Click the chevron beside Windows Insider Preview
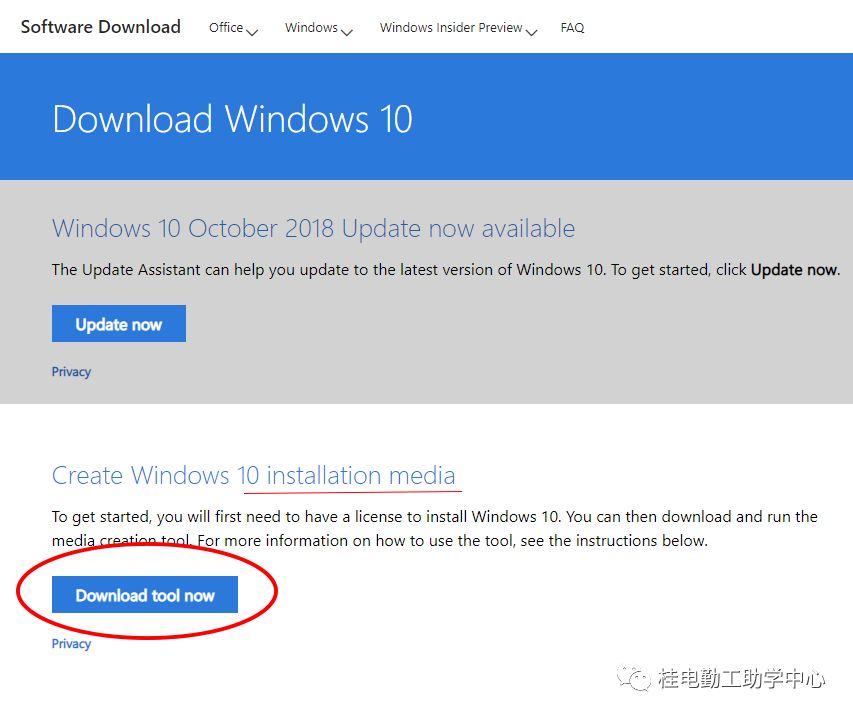Viewport: 853px width, 716px height. pyautogui.click(x=531, y=33)
